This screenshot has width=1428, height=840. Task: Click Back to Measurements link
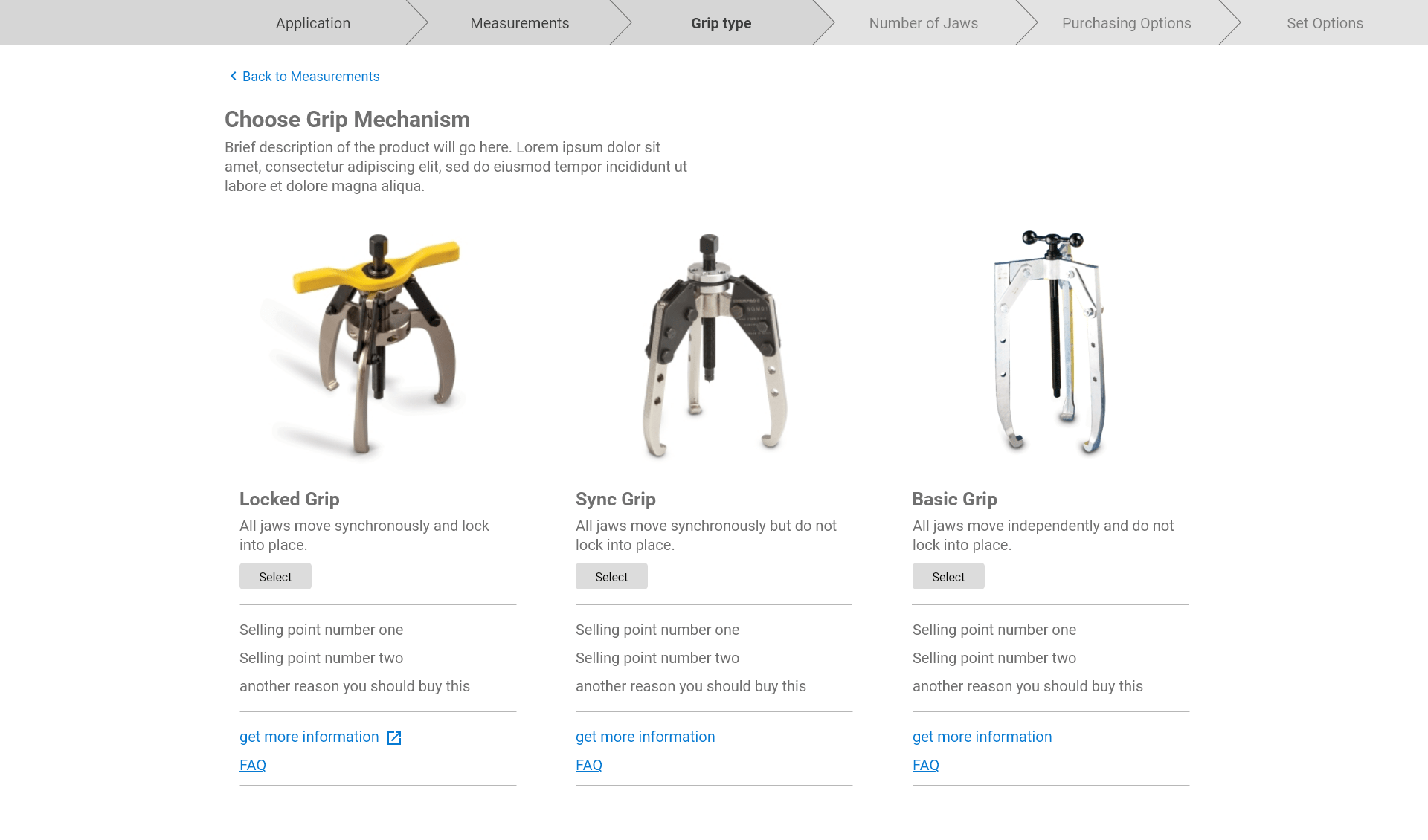tap(311, 77)
